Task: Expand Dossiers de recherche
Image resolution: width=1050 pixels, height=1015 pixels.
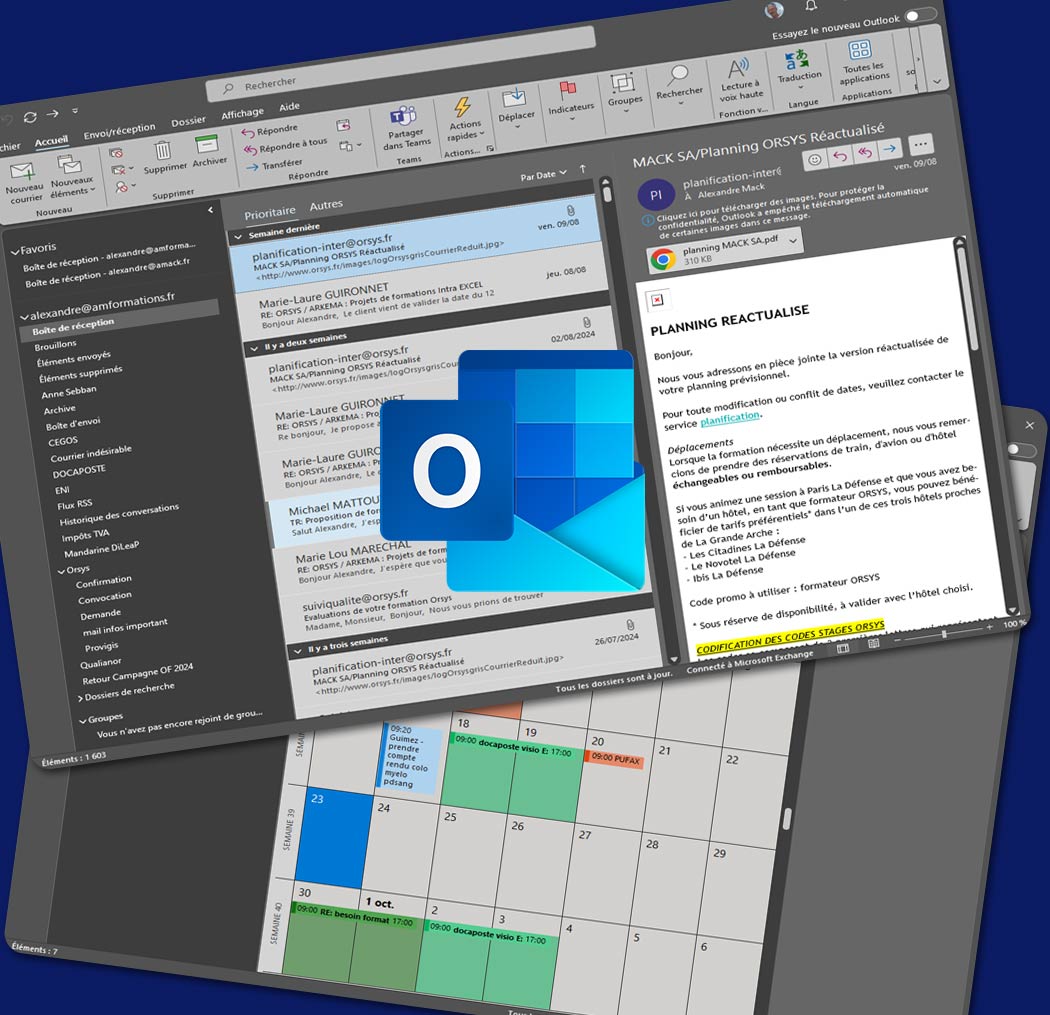Action: pyautogui.click(x=80, y=698)
